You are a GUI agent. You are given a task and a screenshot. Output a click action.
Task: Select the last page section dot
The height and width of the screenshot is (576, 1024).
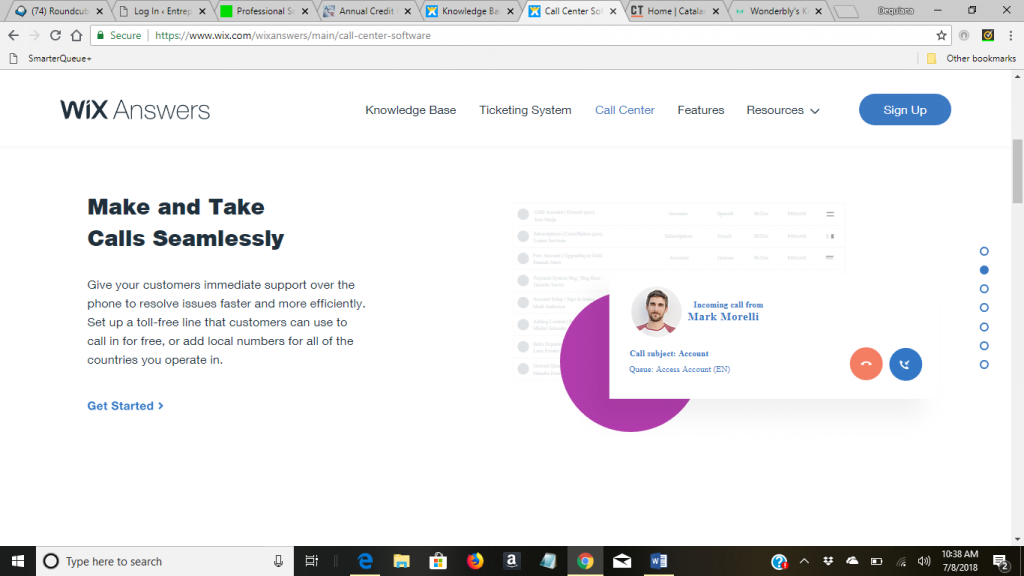[984, 365]
